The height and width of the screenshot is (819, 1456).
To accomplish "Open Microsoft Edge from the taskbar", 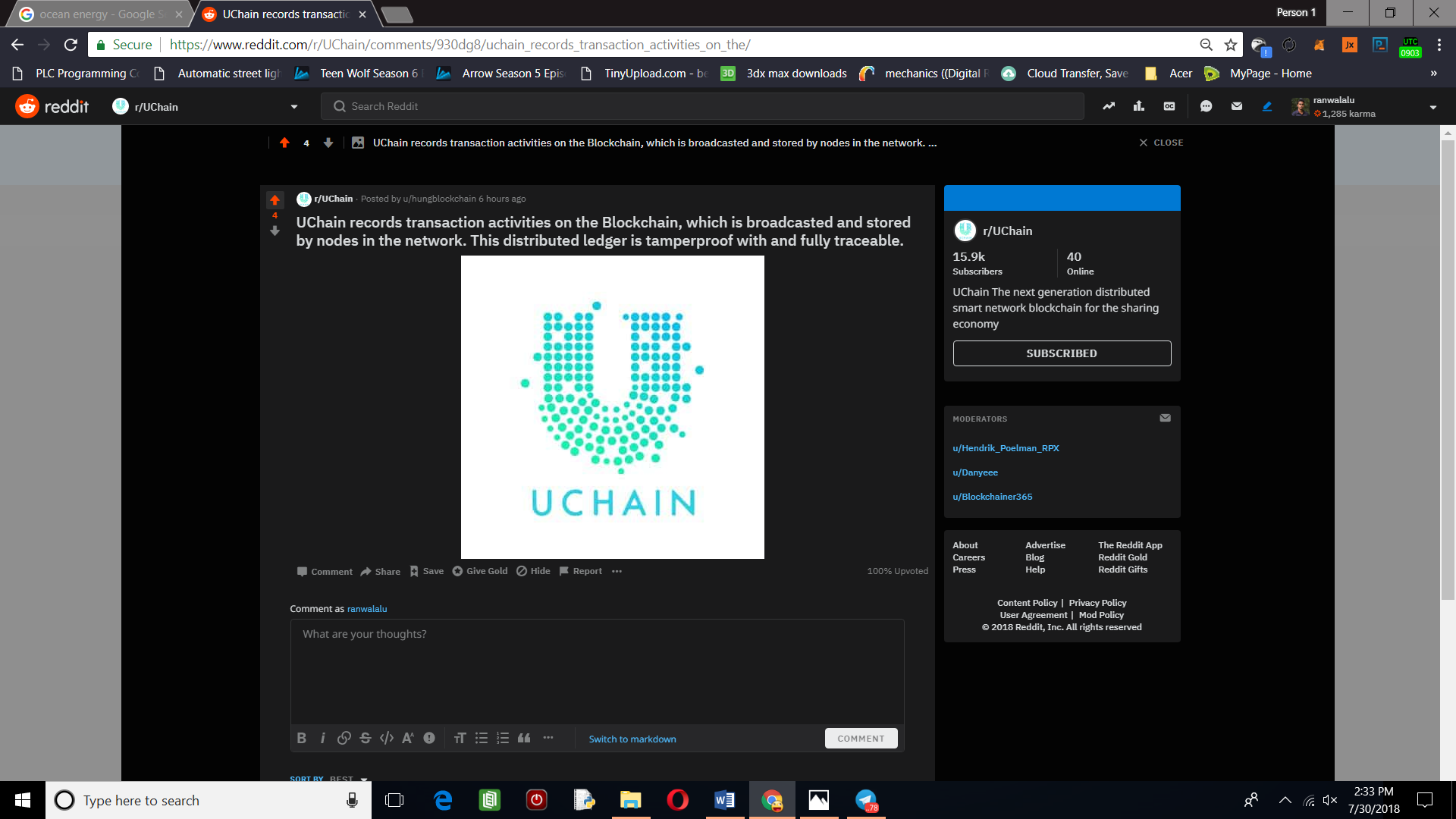I will [x=443, y=800].
